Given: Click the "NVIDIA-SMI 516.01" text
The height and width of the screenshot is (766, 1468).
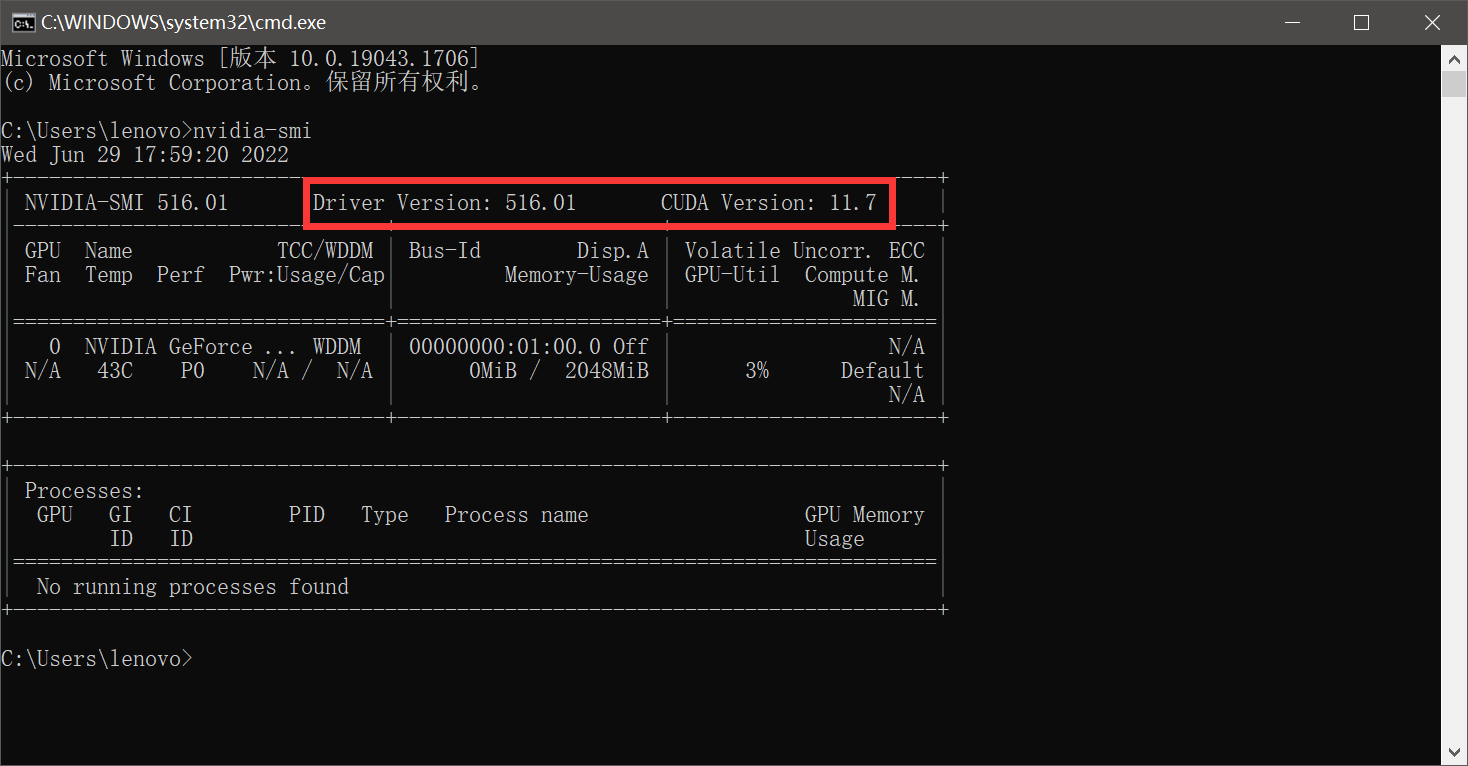Looking at the screenshot, I should point(126,203).
